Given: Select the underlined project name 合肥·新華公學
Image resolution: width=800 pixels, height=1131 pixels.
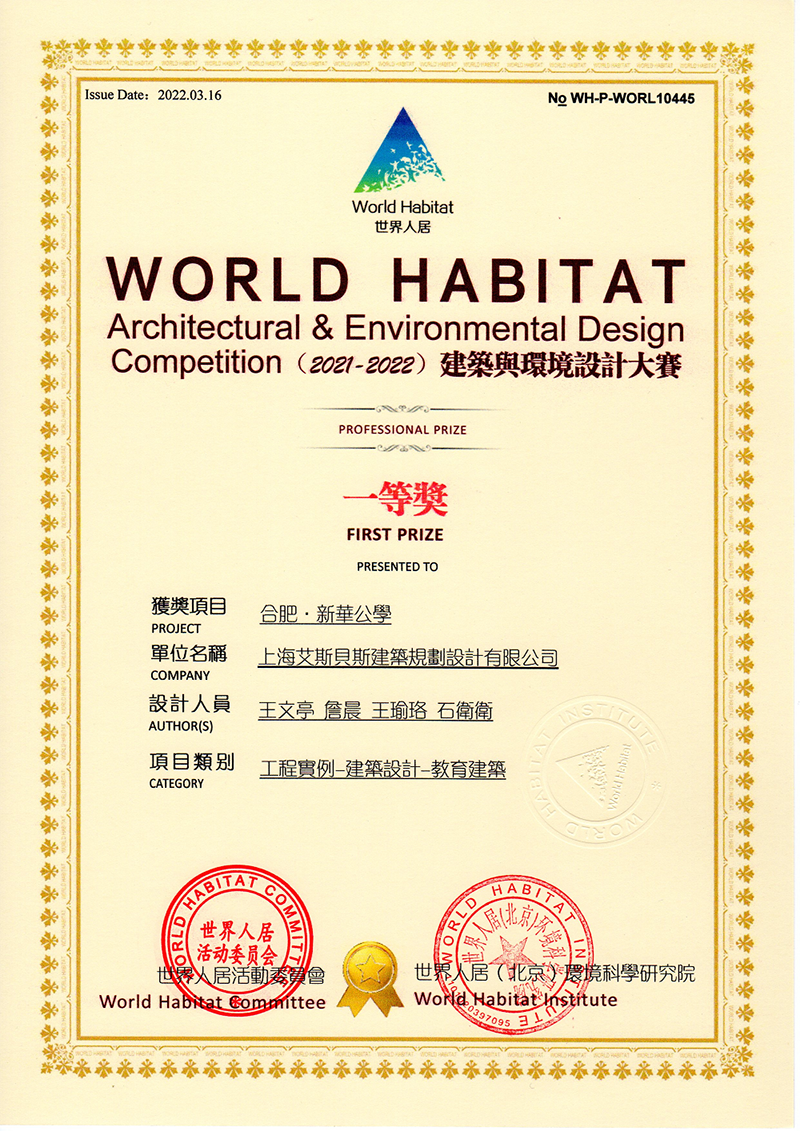Looking at the screenshot, I should 325,613.
